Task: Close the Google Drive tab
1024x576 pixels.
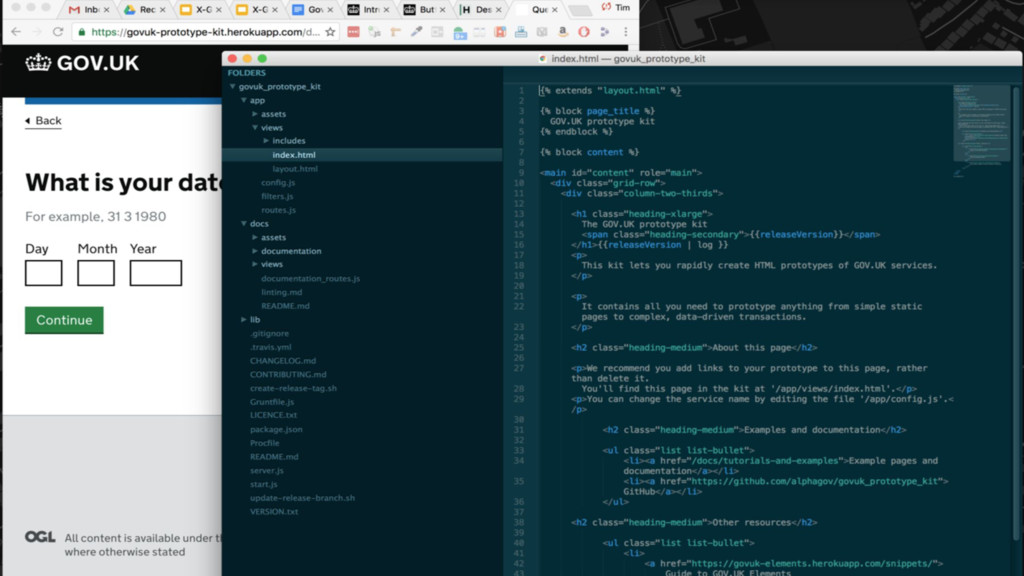Action: (x=163, y=10)
